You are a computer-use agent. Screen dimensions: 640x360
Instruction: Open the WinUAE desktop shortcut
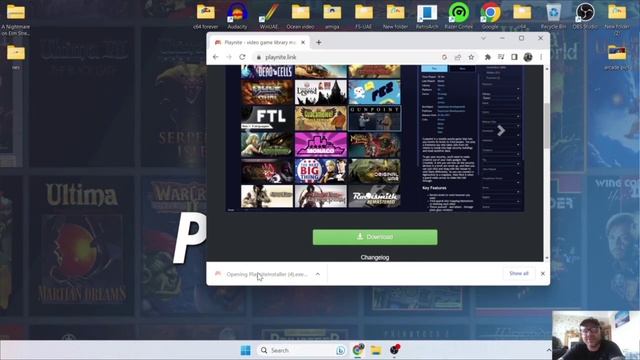tap(269, 16)
